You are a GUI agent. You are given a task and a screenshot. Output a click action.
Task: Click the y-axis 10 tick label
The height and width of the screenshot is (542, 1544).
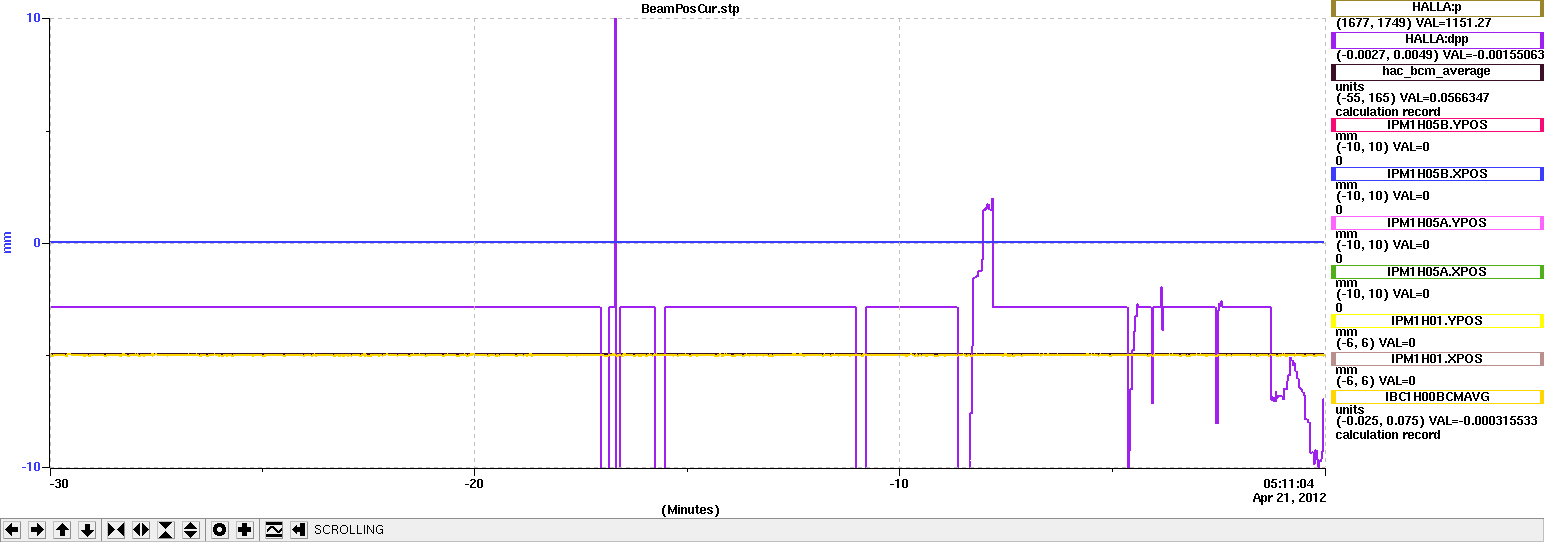33,18
